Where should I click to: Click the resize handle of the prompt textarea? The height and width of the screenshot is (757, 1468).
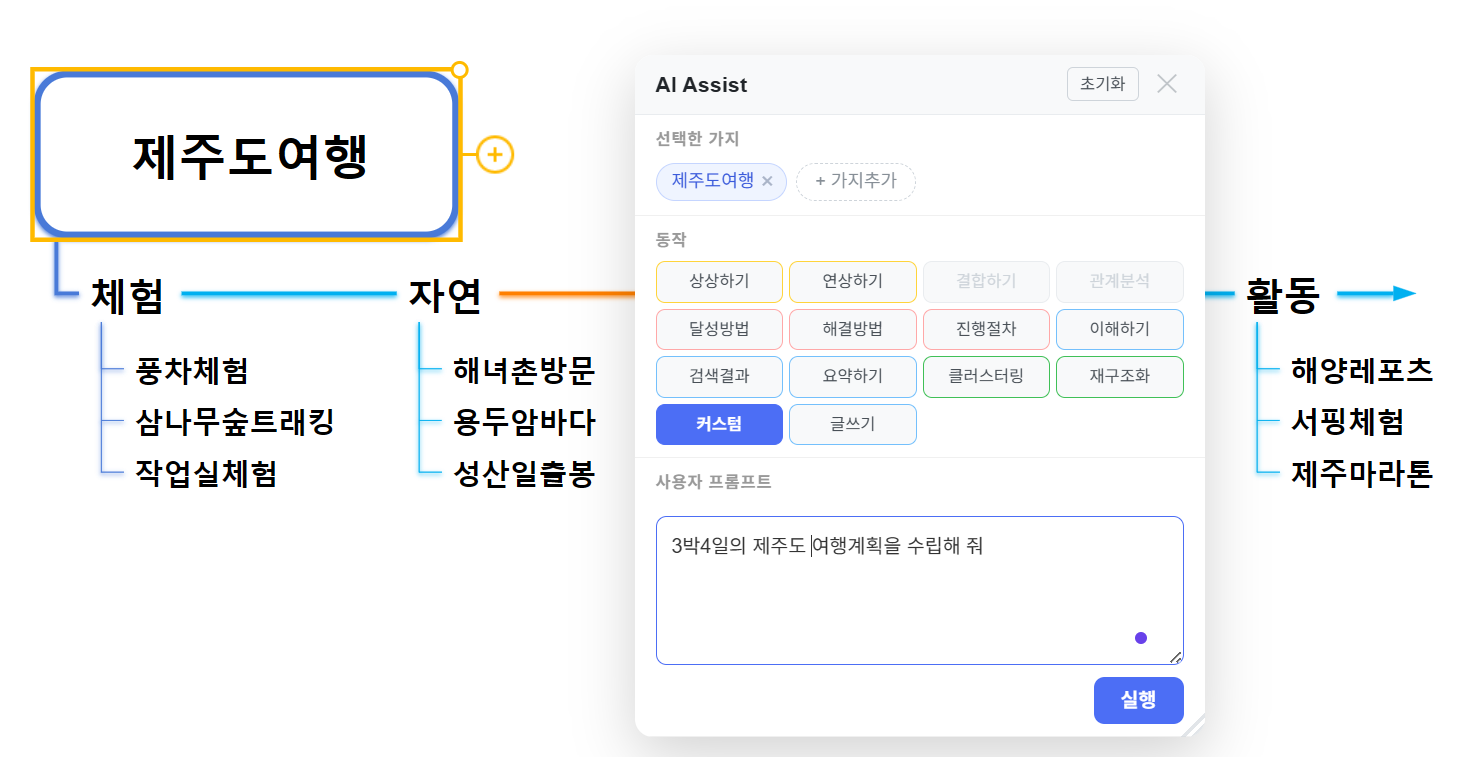click(x=1177, y=656)
